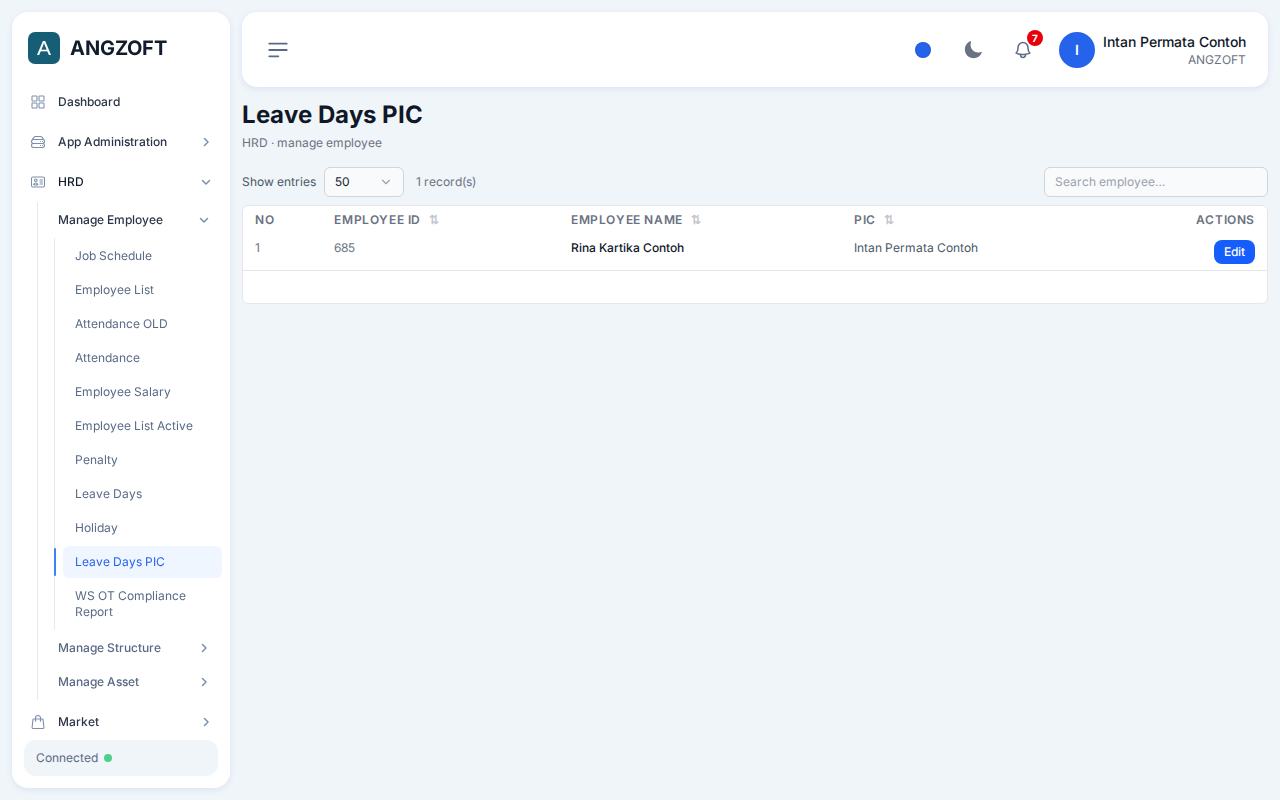The height and width of the screenshot is (800, 1280).
Task: Switch to dark mode moon icon
Action: coord(973,50)
